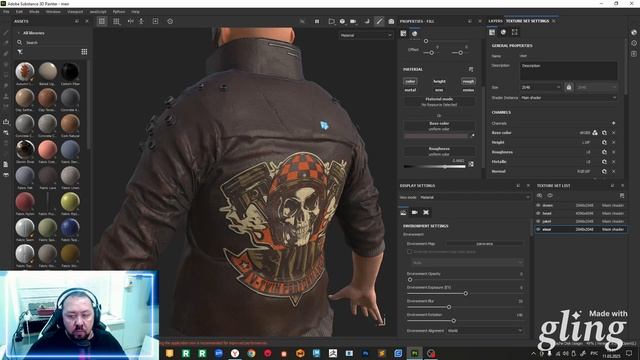Screen dimensions: 640x360
Task: Switch to the Layers tab
Action: click(x=496, y=21)
